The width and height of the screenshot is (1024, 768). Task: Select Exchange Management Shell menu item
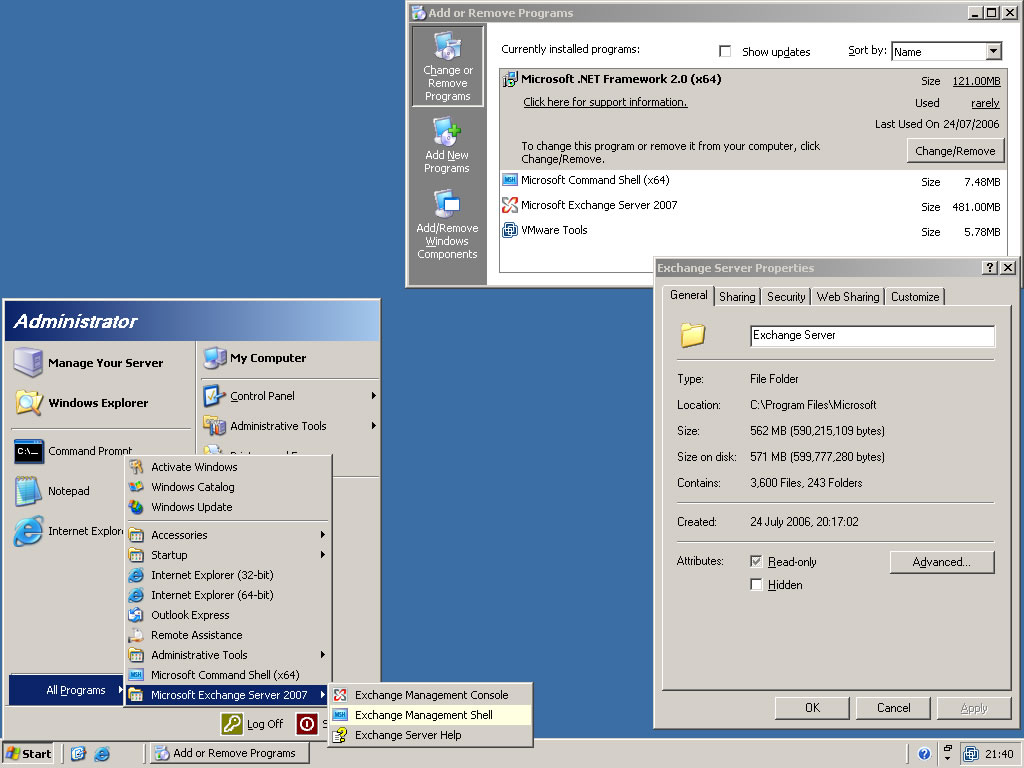point(424,715)
